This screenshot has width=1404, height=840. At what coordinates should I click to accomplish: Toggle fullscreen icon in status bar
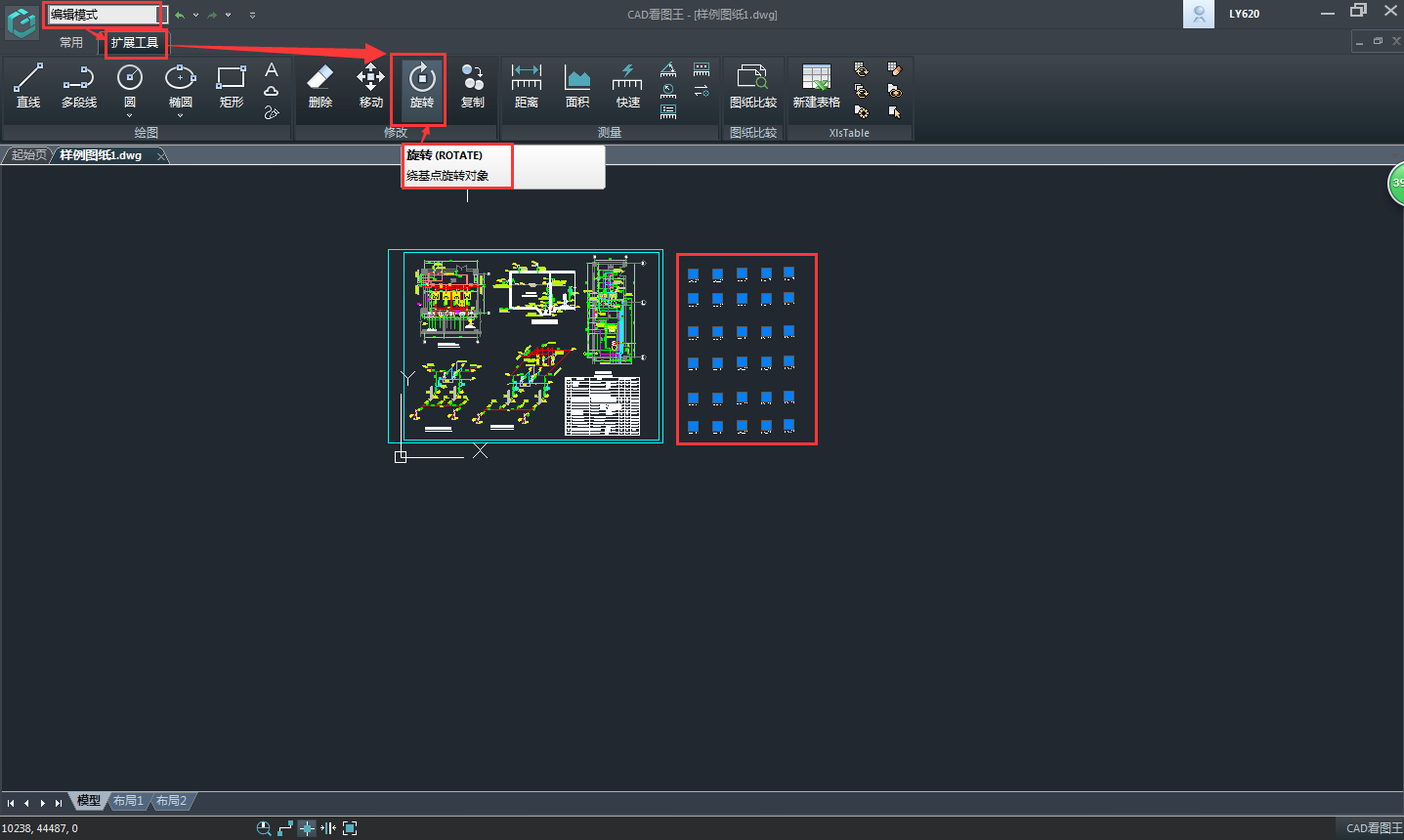coord(350,828)
